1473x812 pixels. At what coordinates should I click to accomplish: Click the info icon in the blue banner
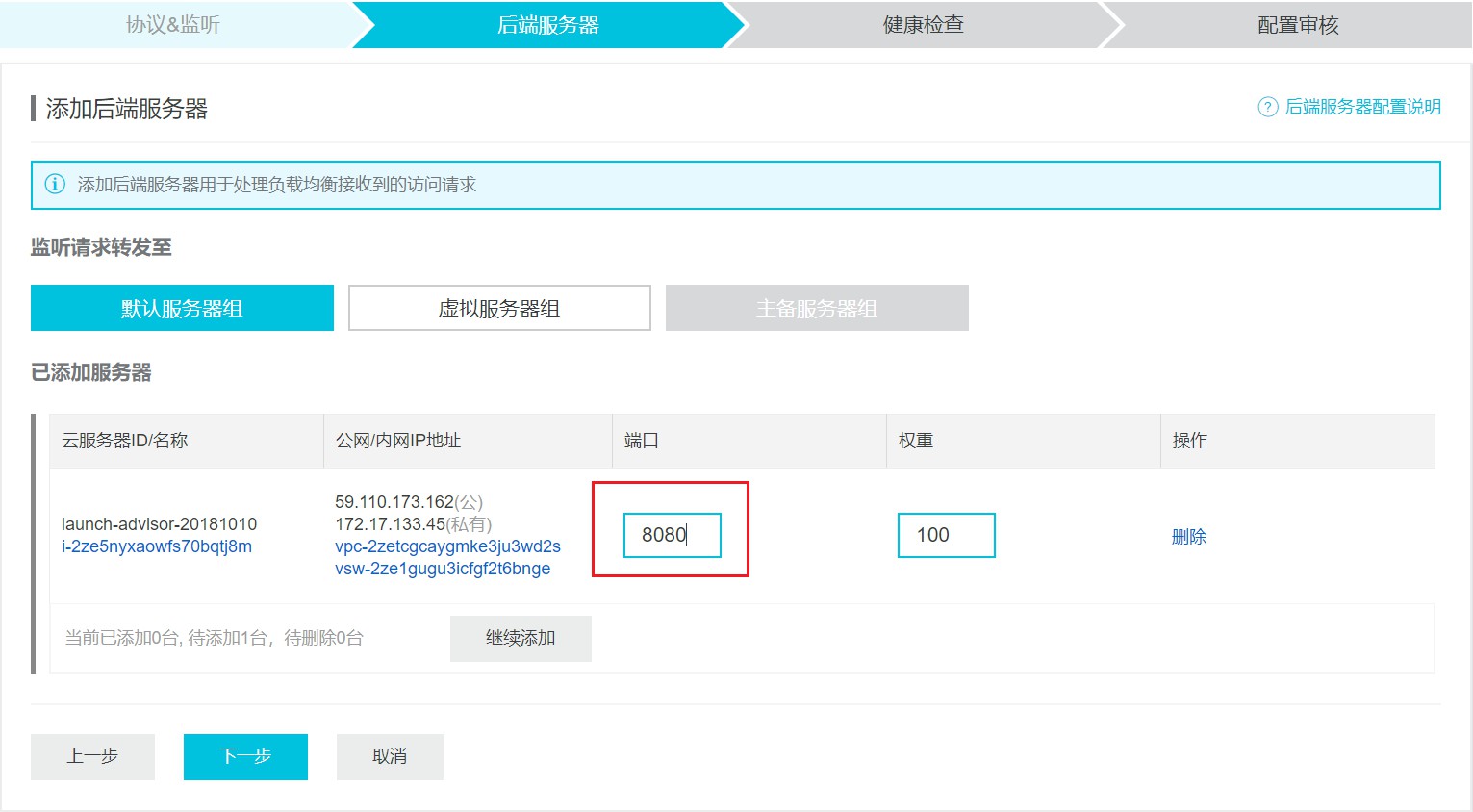click(x=56, y=185)
